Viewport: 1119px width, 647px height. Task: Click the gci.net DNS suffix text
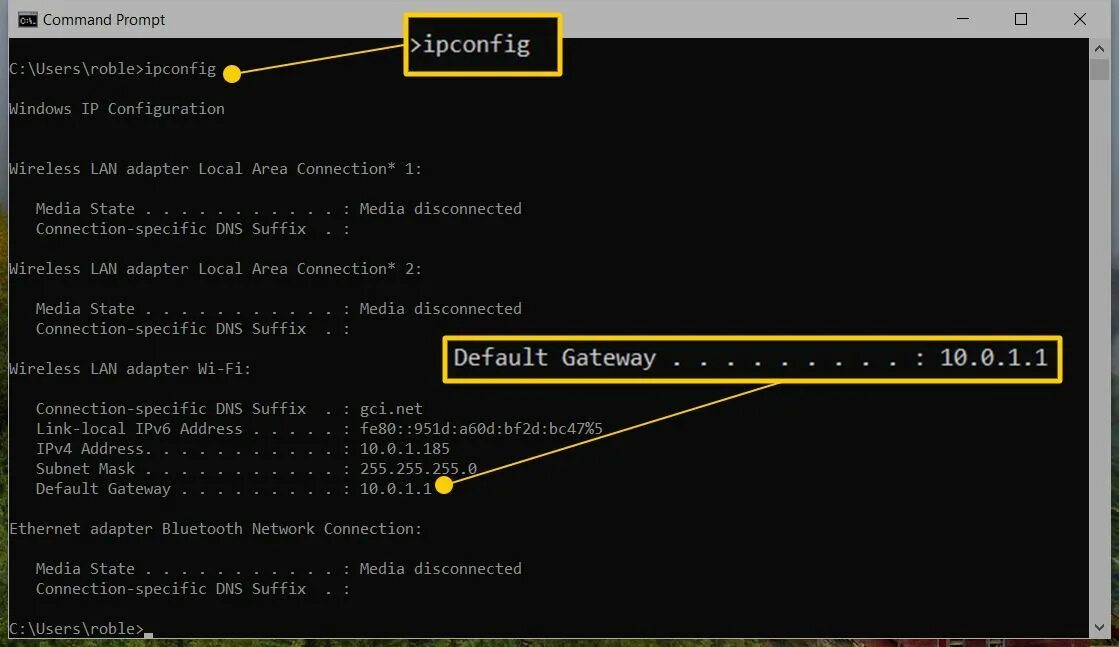tap(391, 409)
